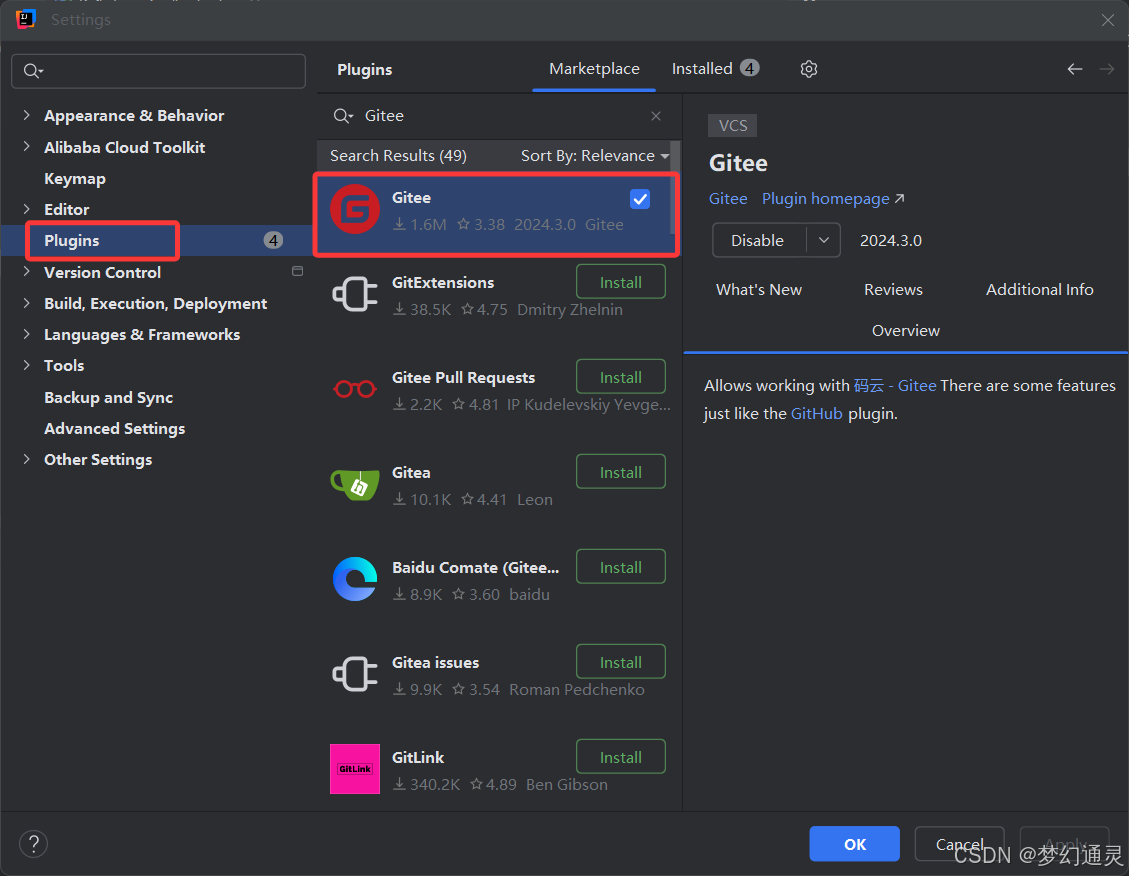Click the Gitee plugin logo icon
This screenshot has width=1129, height=876.
click(x=354, y=209)
